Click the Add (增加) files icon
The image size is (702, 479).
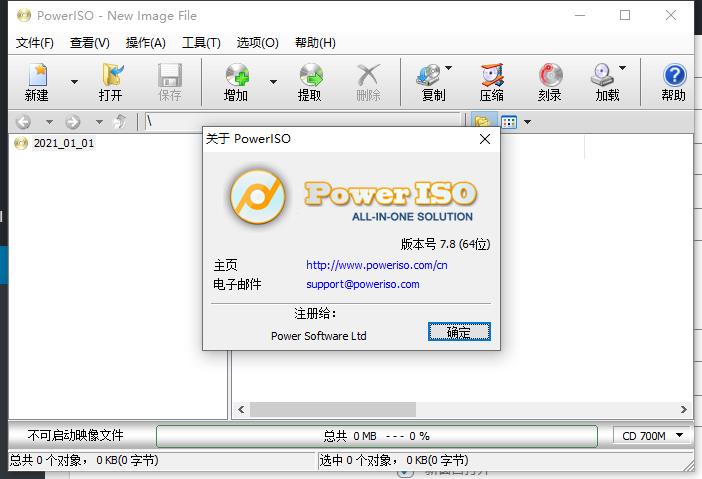(x=236, y=76)
